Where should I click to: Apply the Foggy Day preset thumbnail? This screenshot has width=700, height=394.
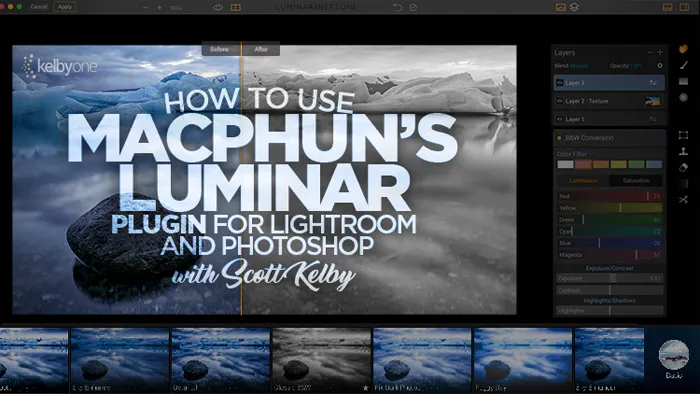coord(523,361)
